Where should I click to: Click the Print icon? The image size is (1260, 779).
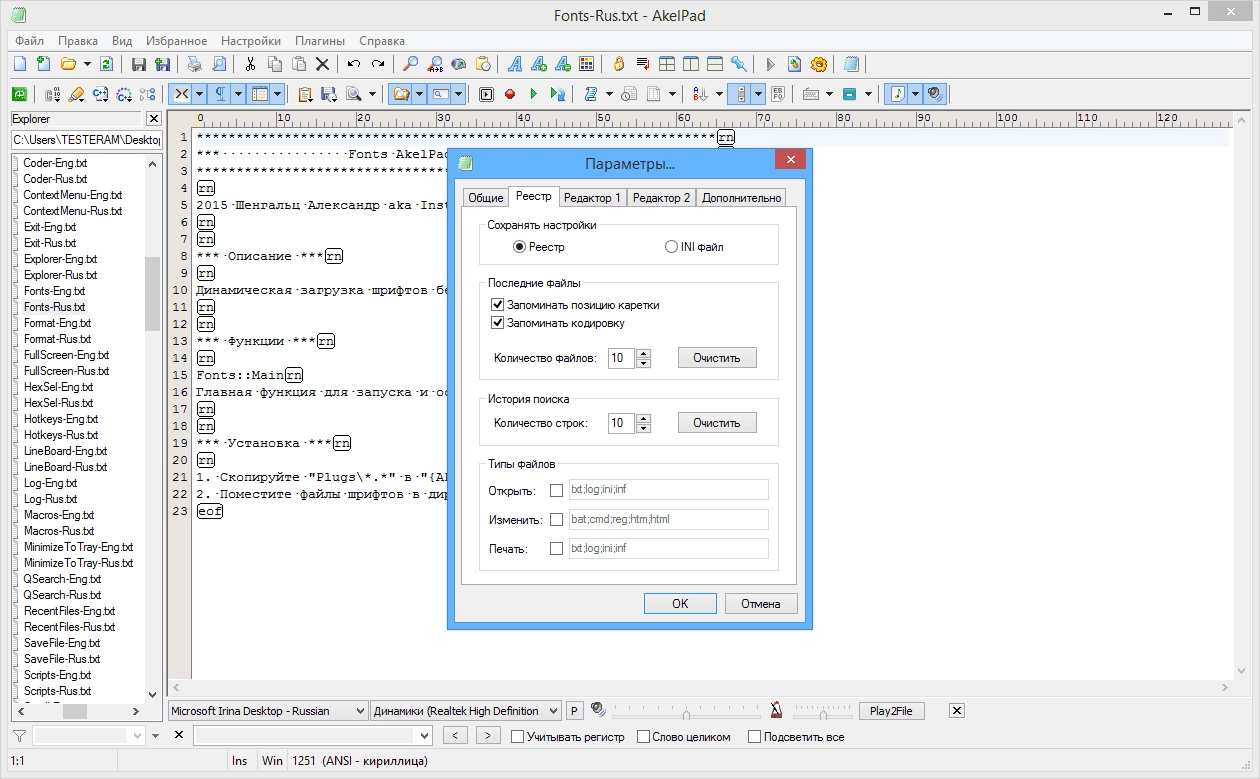click(x=195, y=64)
